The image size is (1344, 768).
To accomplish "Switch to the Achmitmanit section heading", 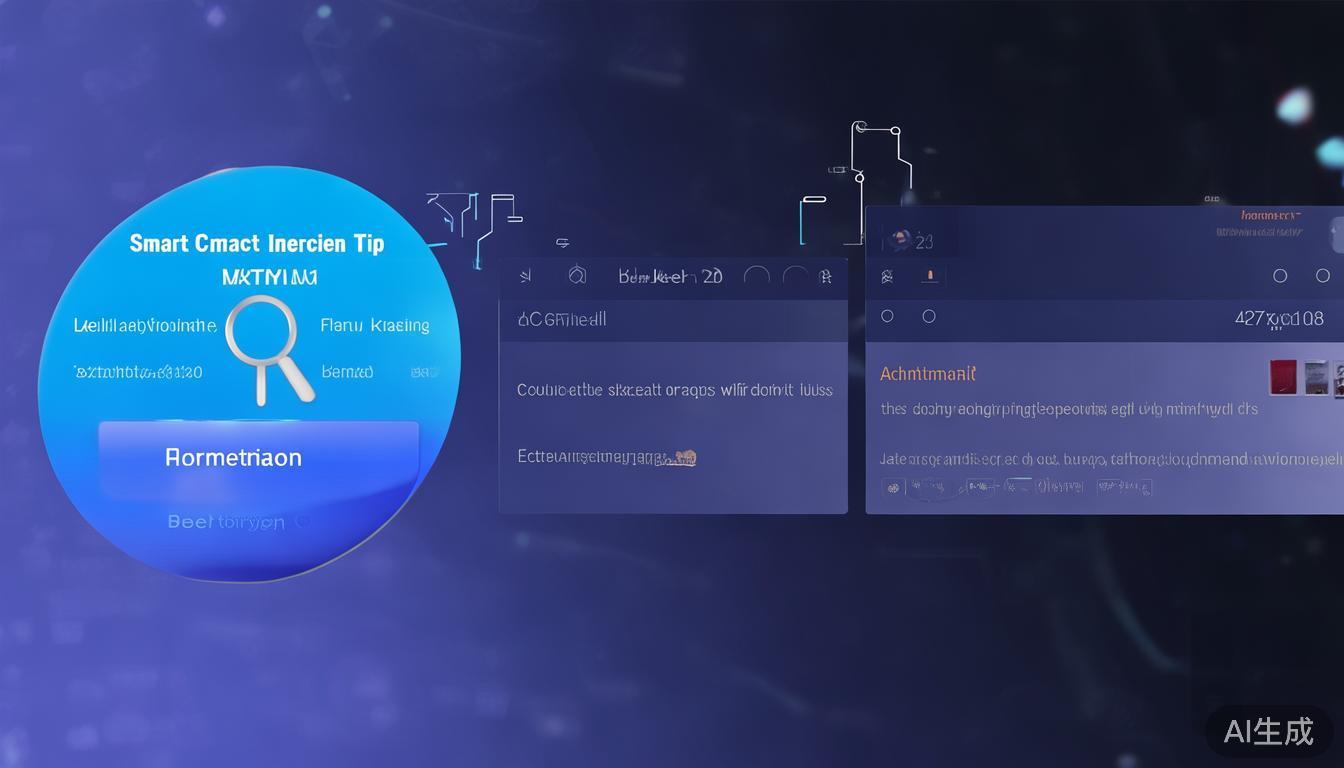I will pyautogui.click(x=927, y=373).
